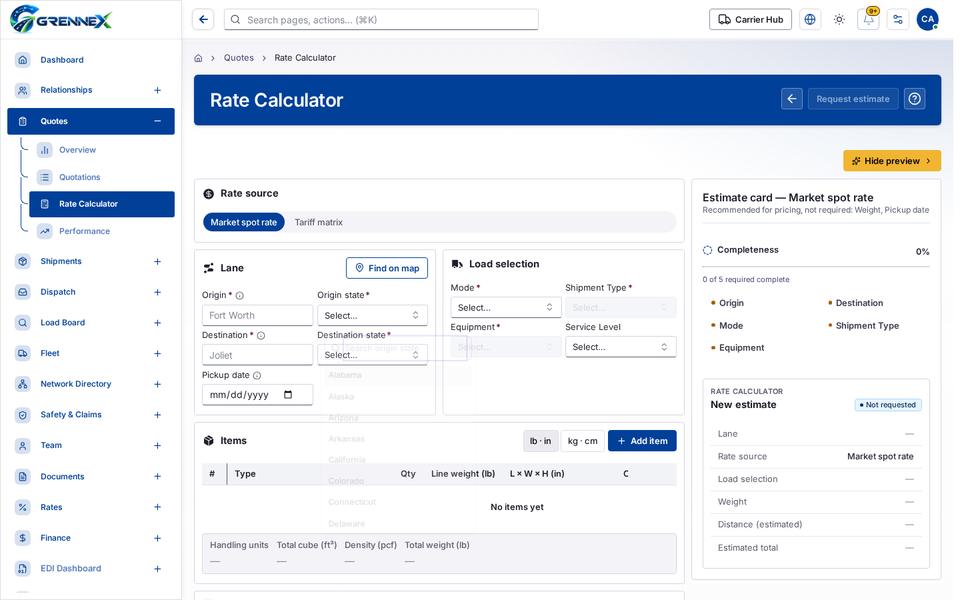Open the language globe icon
960x600 pixels.
(x=810, y=20)
